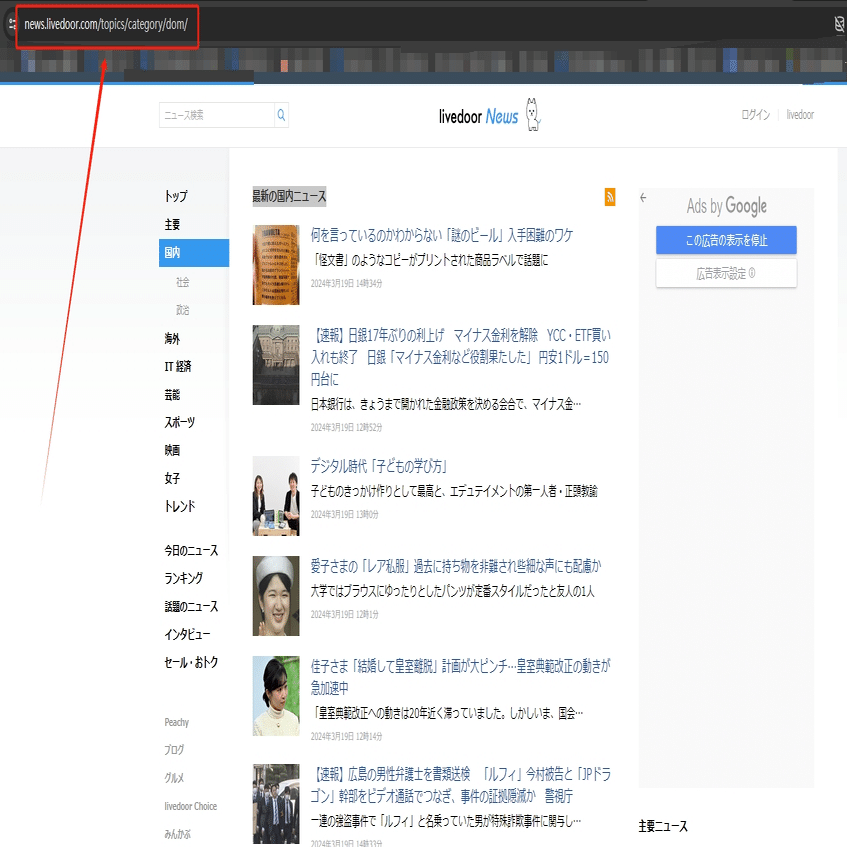Screen dimensions: 847x847
Task: Click ログイン link in header
Action: [x=755, y=115]
